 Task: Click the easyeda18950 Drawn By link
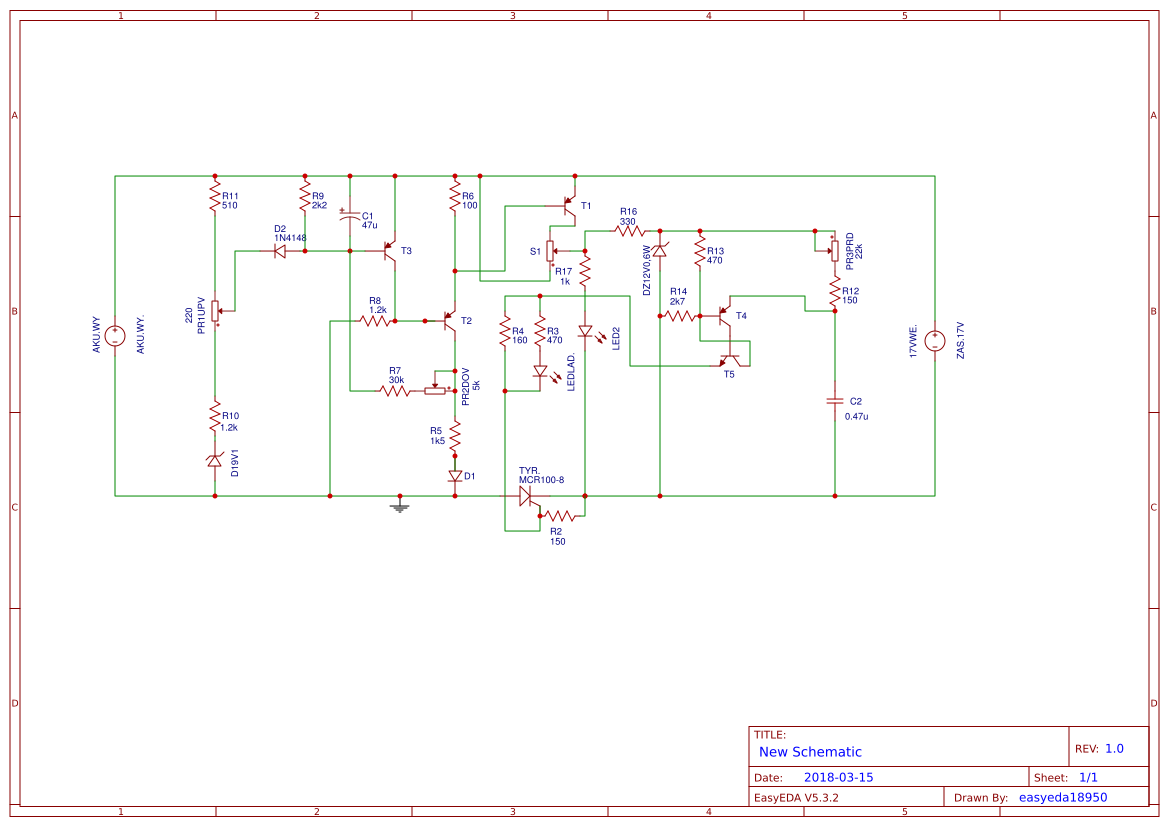click(1063, 797)
